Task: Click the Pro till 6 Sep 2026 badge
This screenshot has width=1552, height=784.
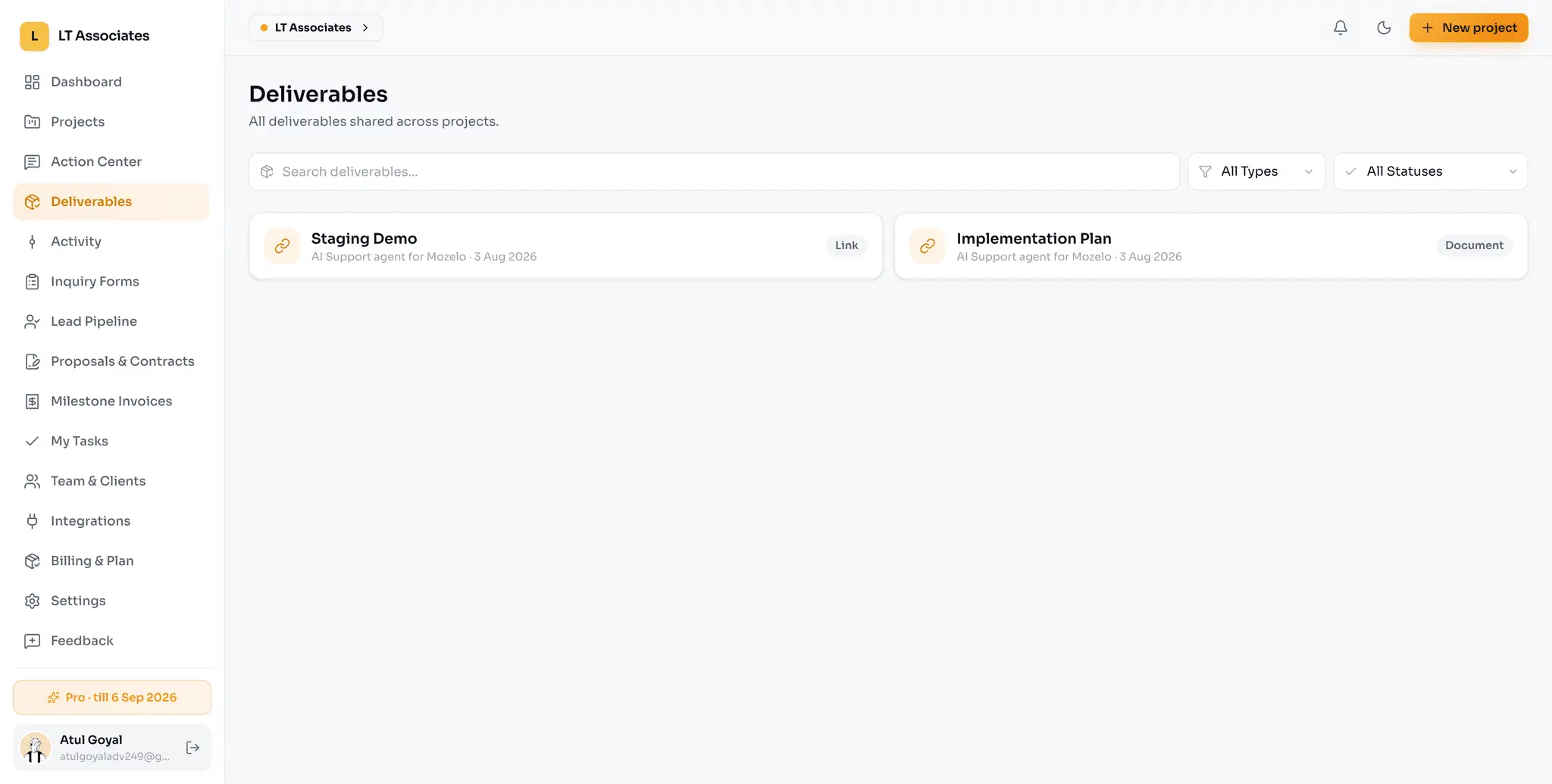Action: click(x=112, y=698)
